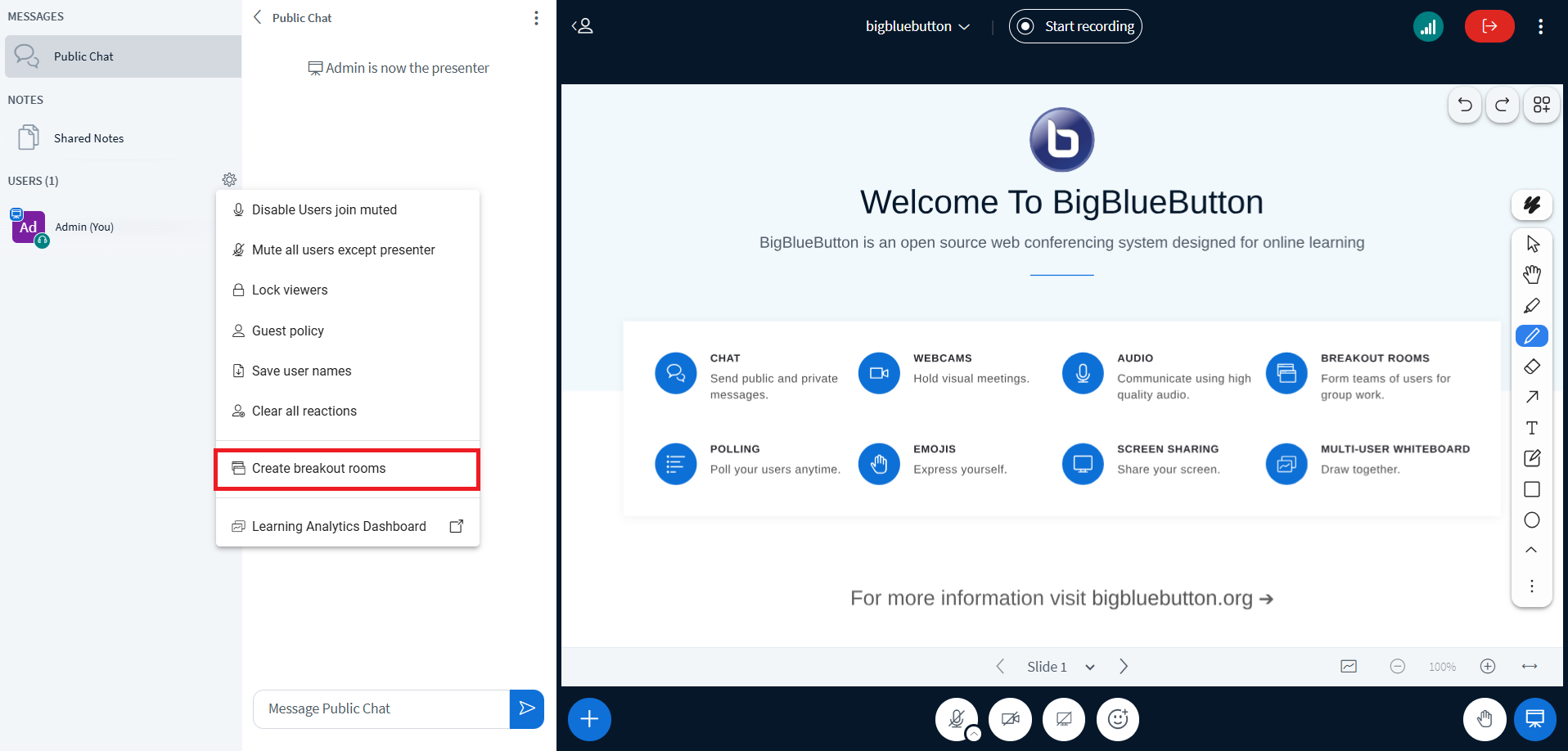Open audio device chevron on microphone button
1568x751 pixels.
(x=973, y=734)
